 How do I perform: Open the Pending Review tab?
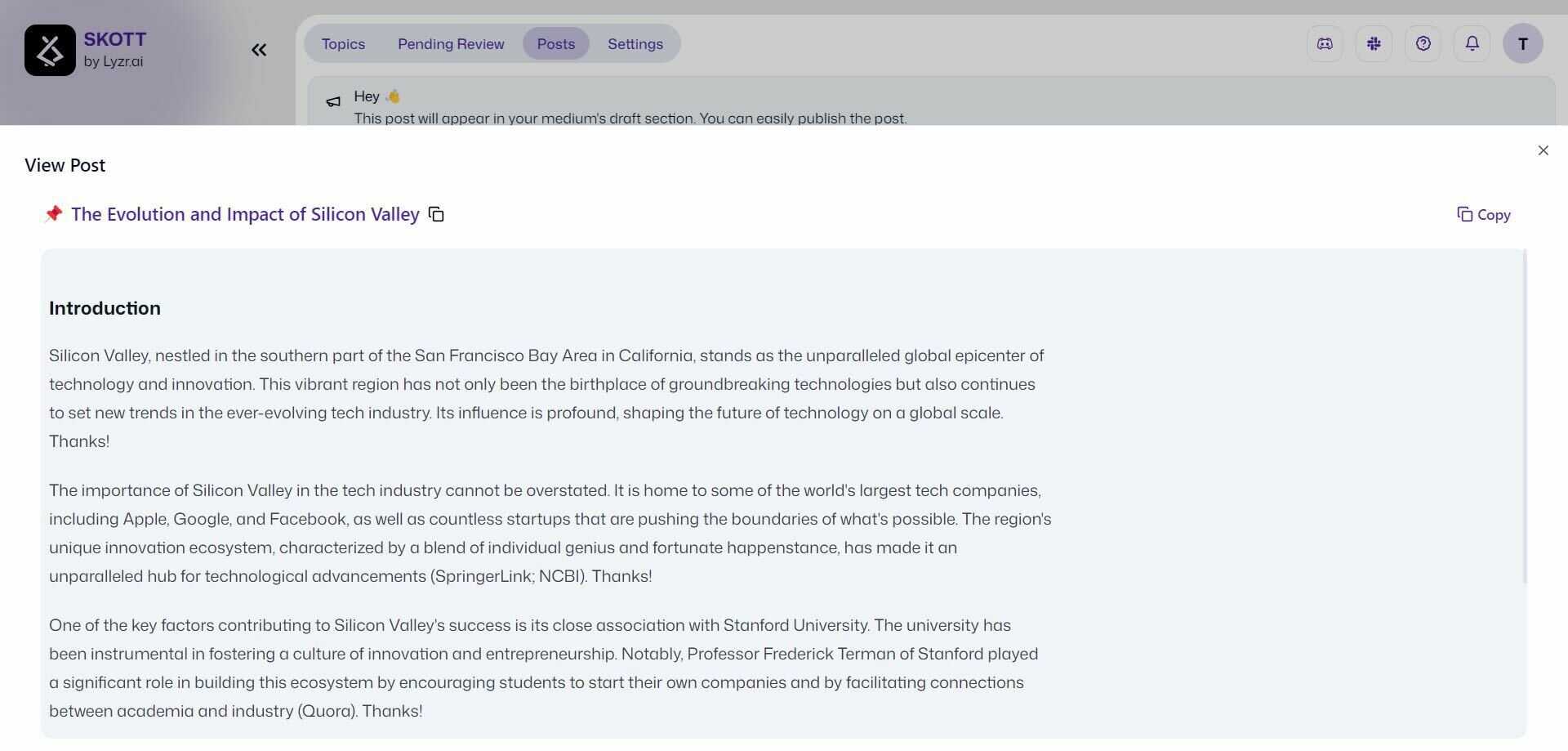(451, 44)
